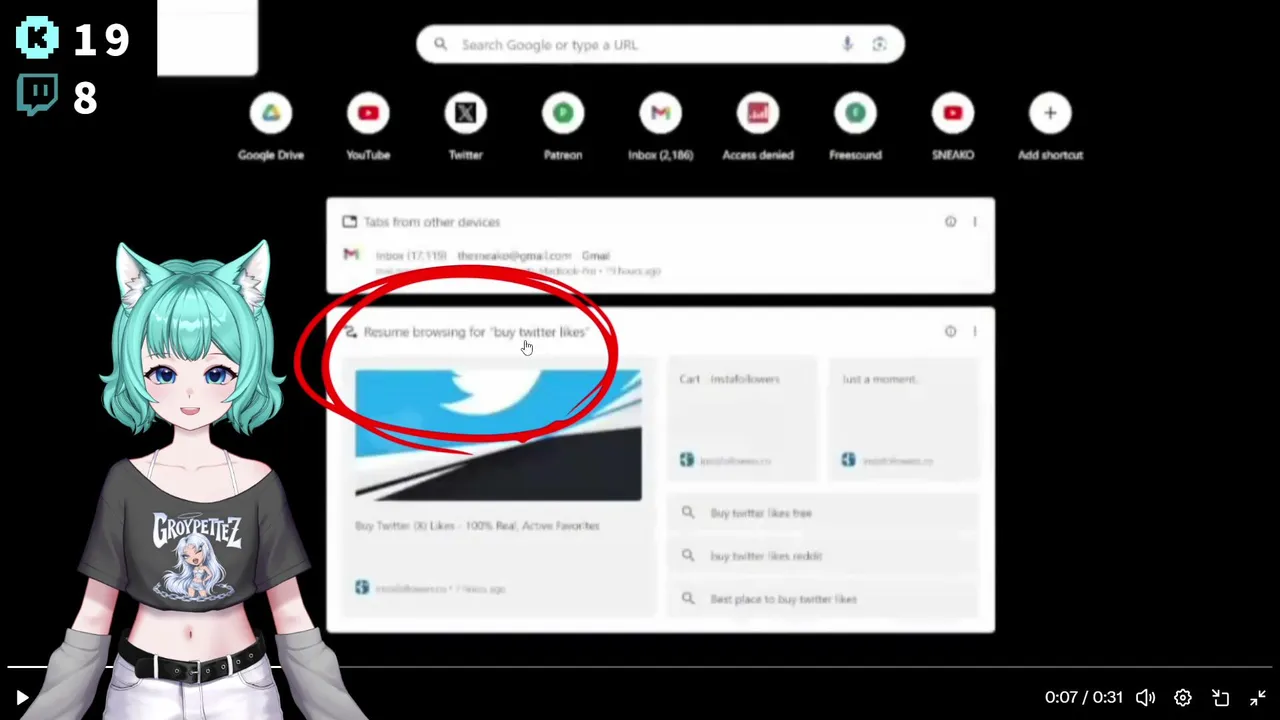Open the Access denied shortcut
The width and height of the screenshot is (1280, 720).
[x=758, y=127]
